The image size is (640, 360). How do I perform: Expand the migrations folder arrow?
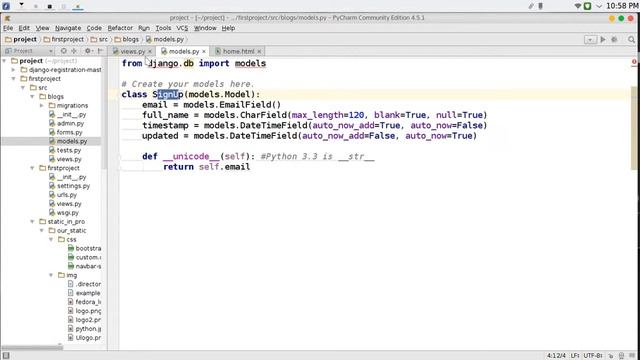pos(42,106)
